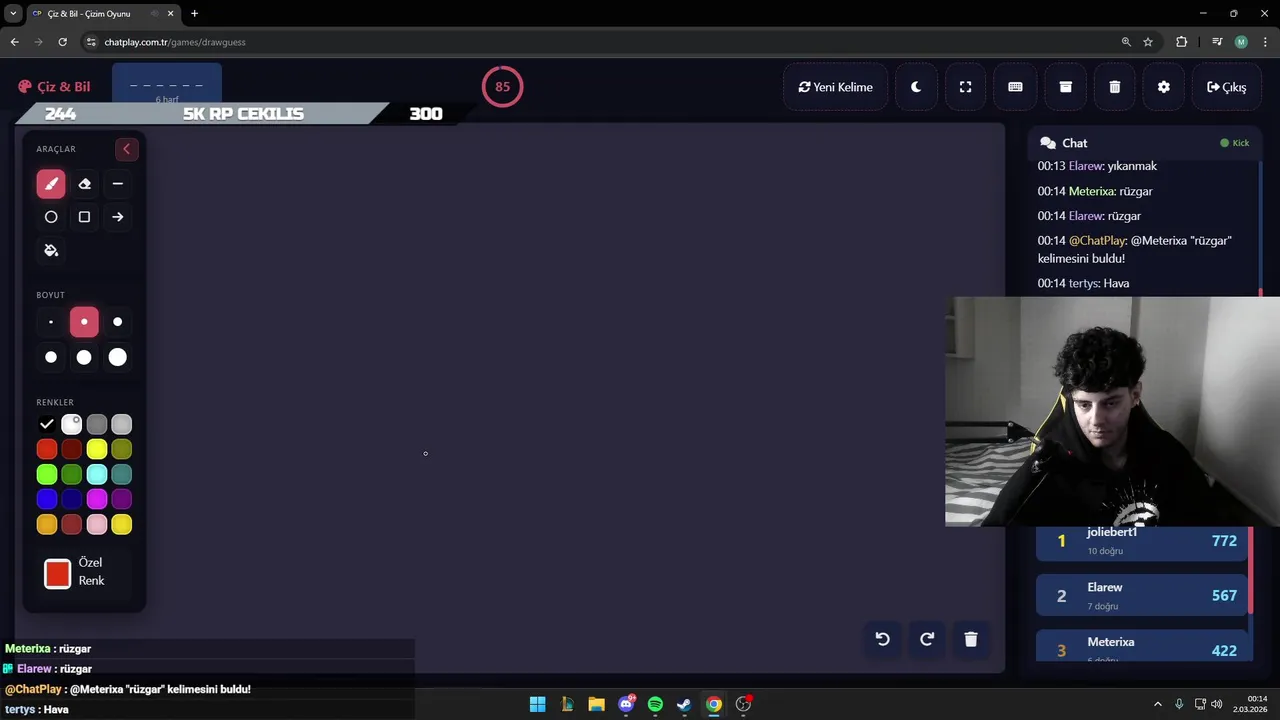
Task: Collapse the Araçlar tools panel
Action: click(126, 149)
